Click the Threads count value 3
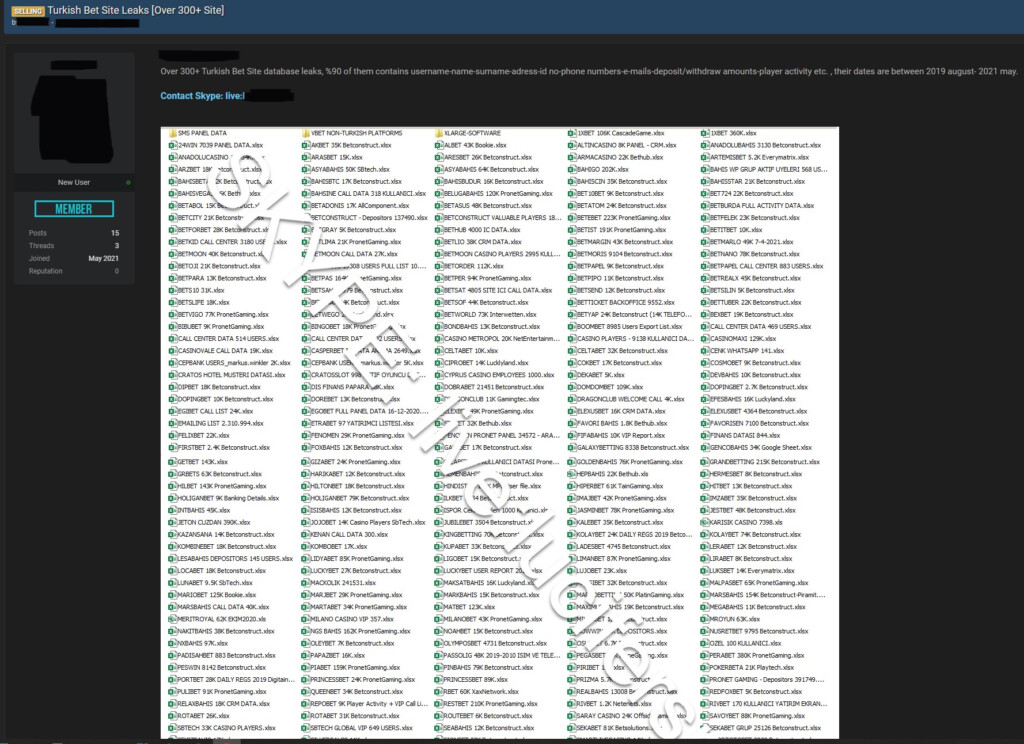The width and height of the screenshot is (1024, 744). click(x=117, y=246)
